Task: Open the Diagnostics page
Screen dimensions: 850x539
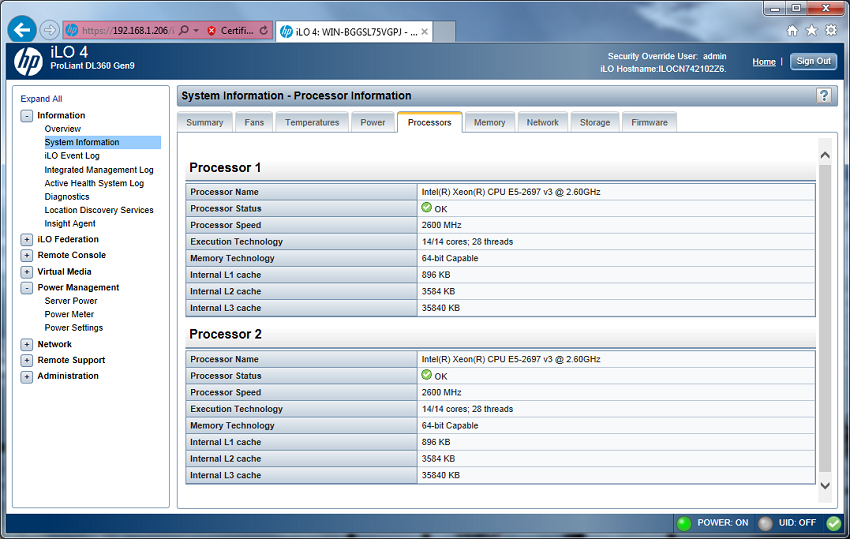Action: click(67, 197)
